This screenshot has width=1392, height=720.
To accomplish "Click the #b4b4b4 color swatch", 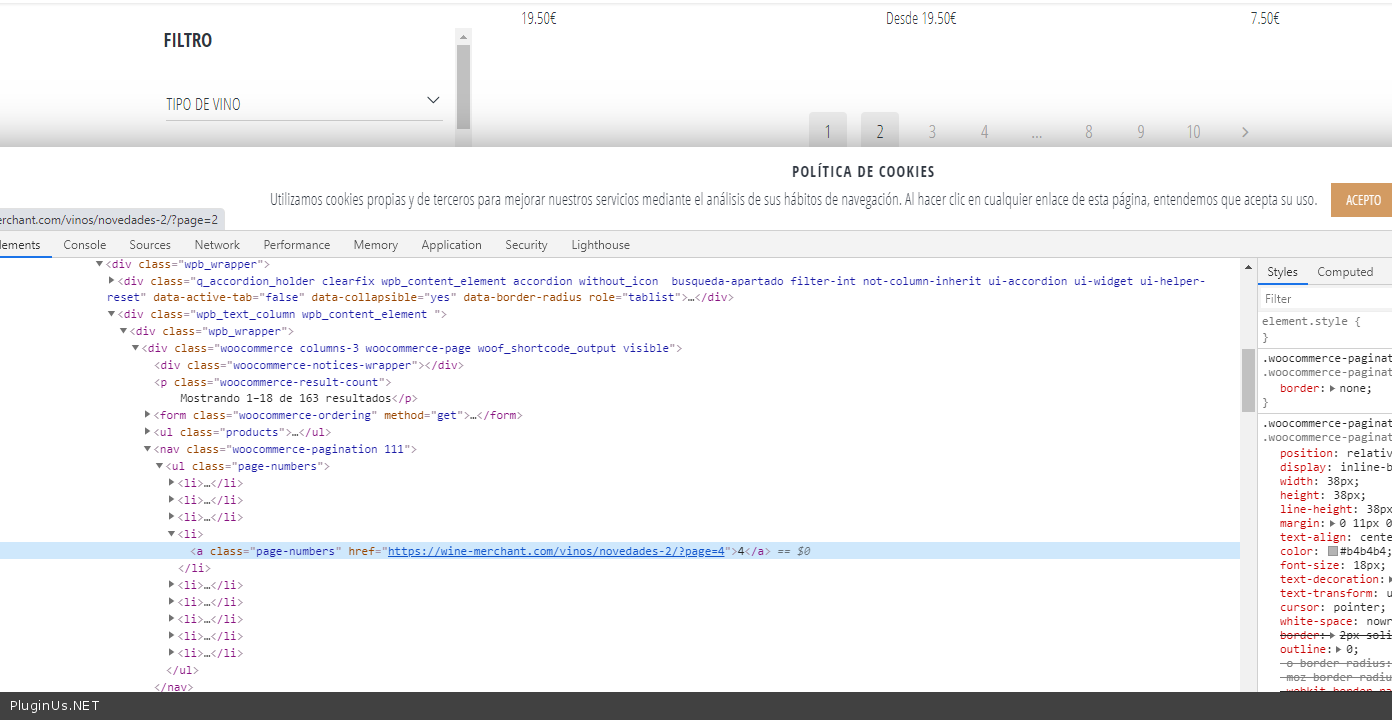I will 1333,551.
